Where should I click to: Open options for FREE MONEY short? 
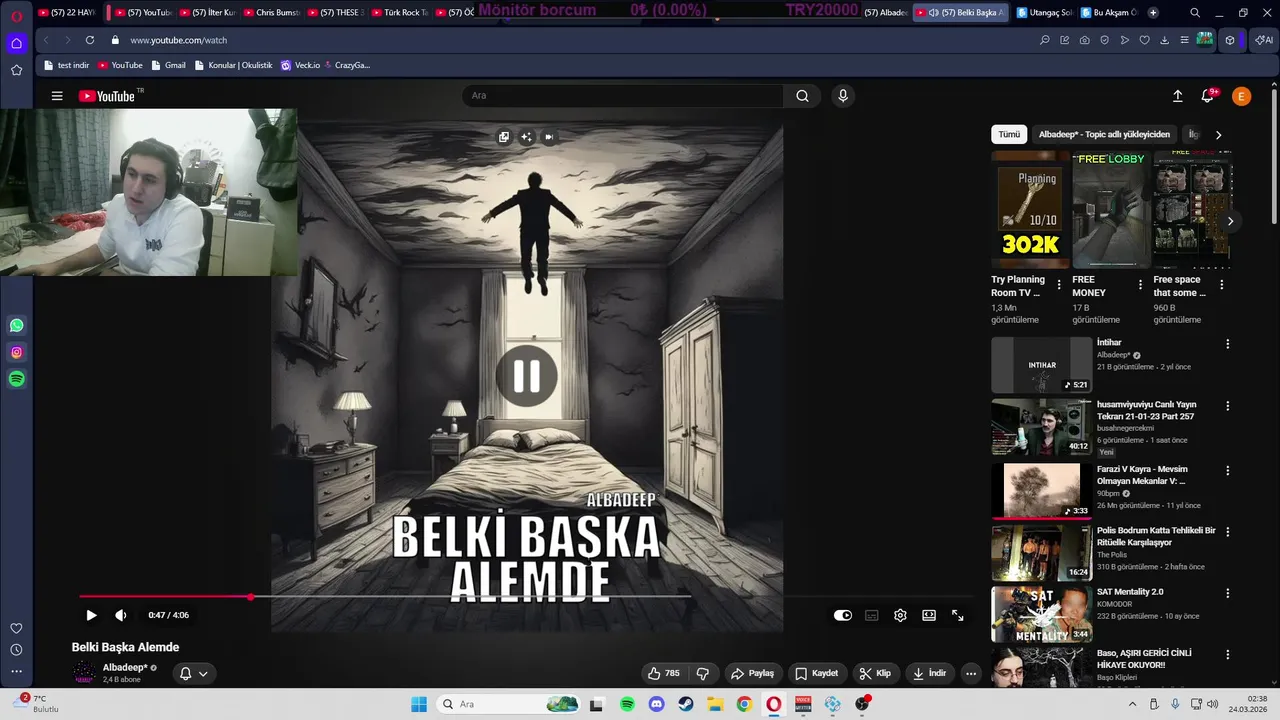tap(1140, 285)
